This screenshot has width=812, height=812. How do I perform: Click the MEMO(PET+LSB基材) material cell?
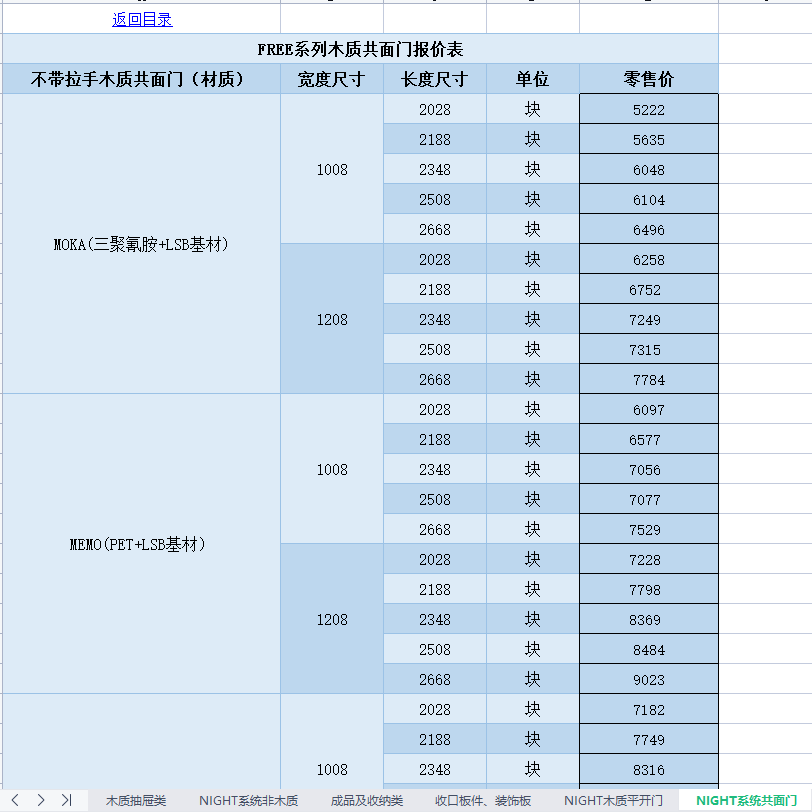[141, 544]
